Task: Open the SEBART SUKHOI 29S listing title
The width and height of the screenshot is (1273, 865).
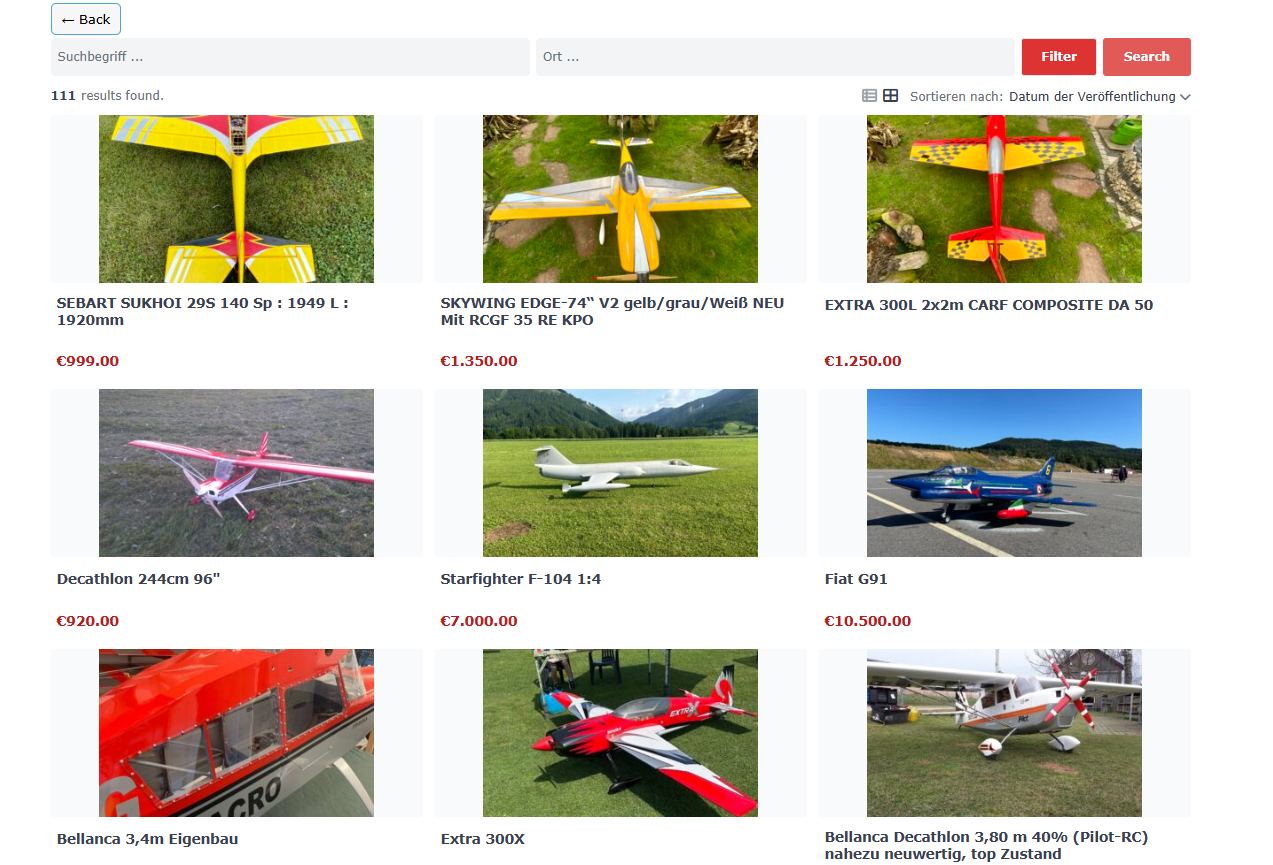Action: 203,311
